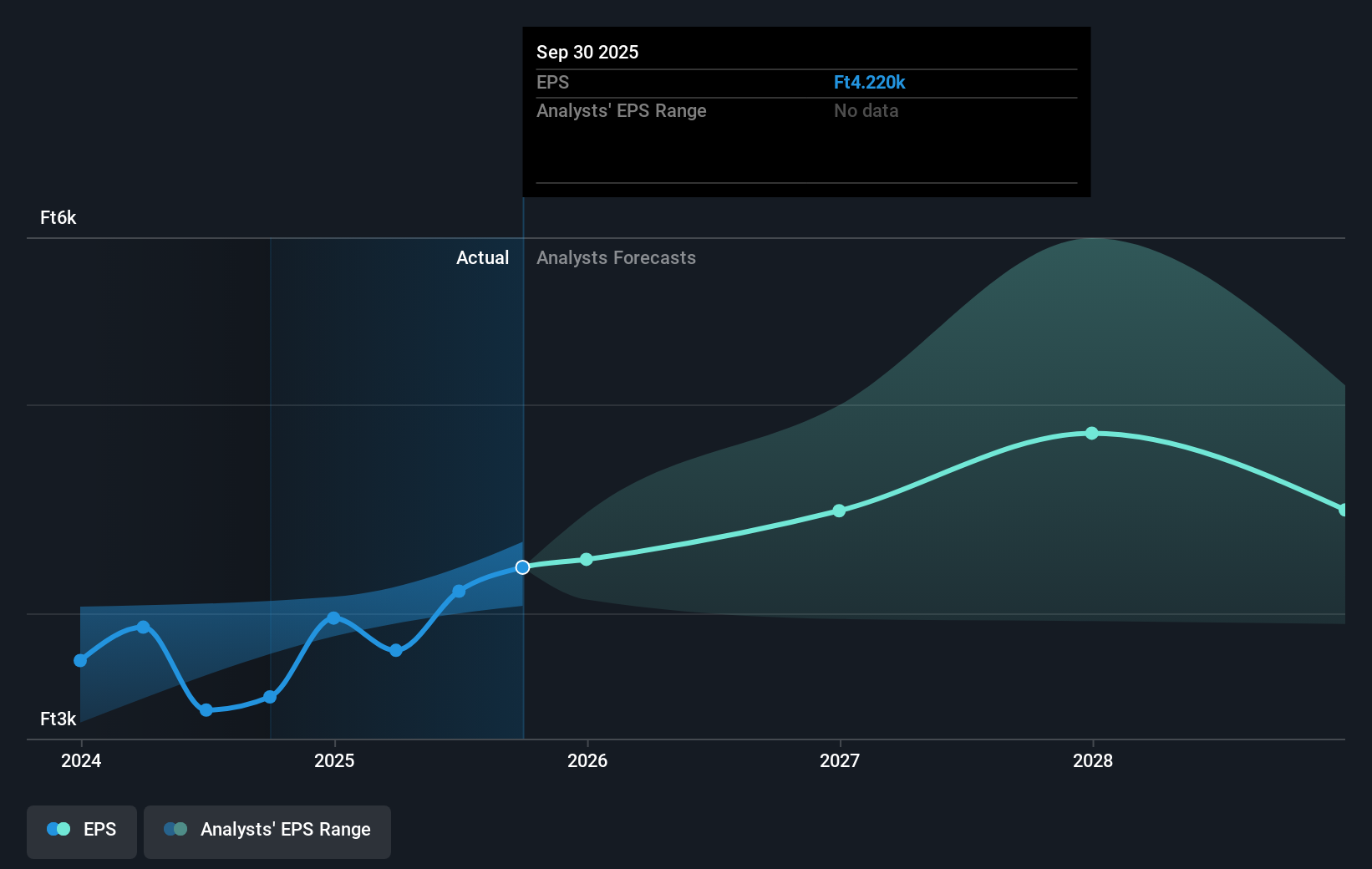1372x869 pixels.
Task: Click the 'Sep 30 2025' tooltip date
Action: tap(587, 52)
